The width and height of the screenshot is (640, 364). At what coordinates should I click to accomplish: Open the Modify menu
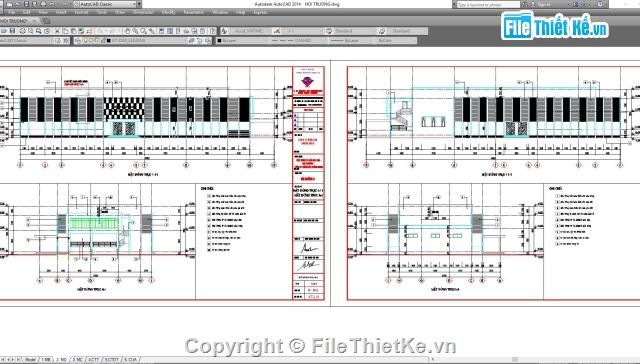[x=168, y=12]
